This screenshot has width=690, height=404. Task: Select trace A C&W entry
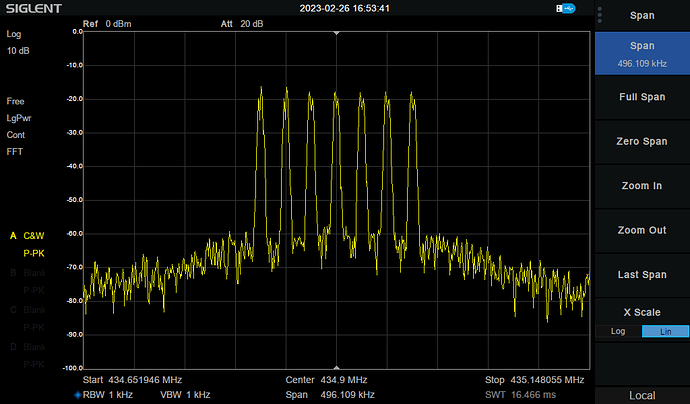click(27, 236)
